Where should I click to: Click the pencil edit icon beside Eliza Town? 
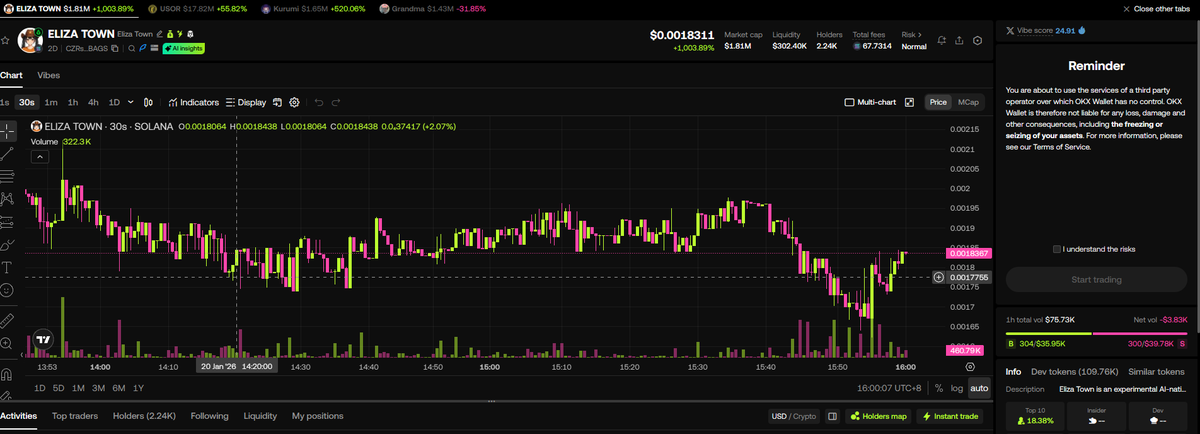click(x=159, y=34)
